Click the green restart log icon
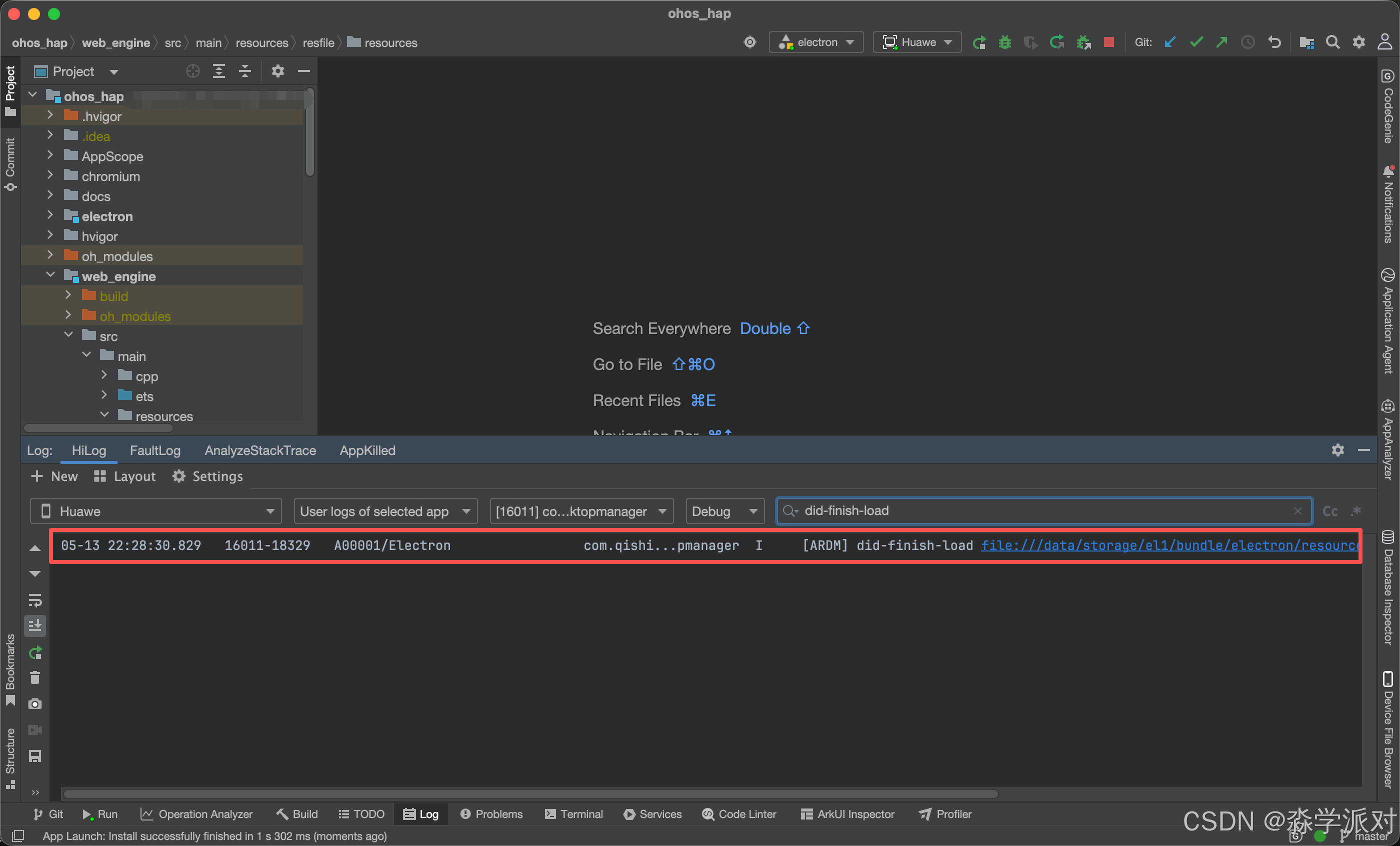This screenshot has height=846, width=1400. pyautogui.click(x=34, y=652)
